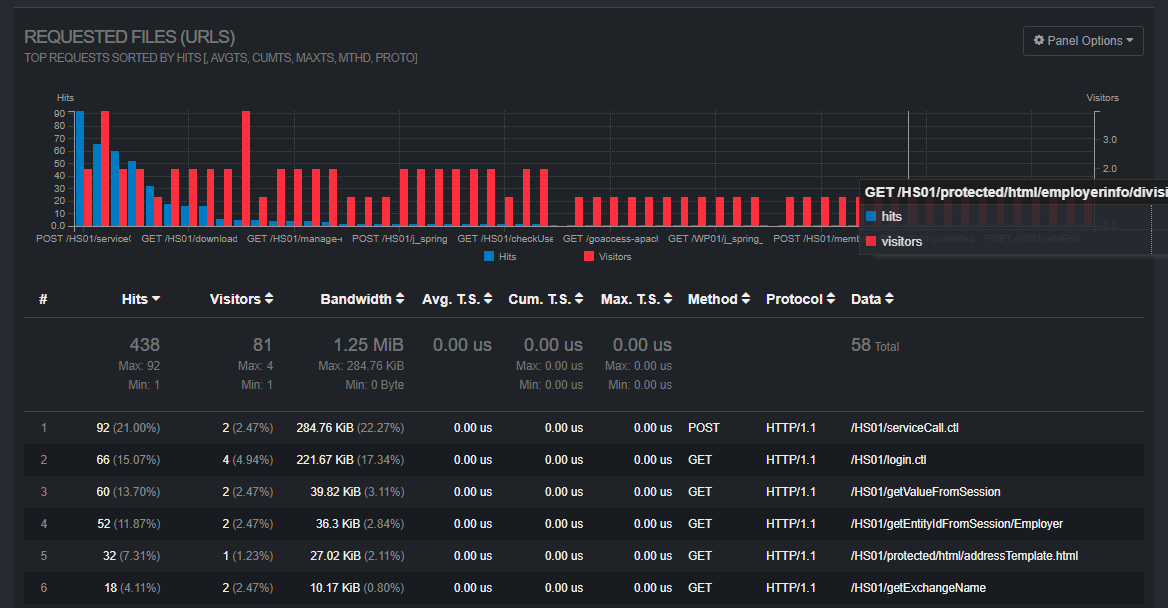Click the Bandwidth column sort icon

click(x=400, y=298)
